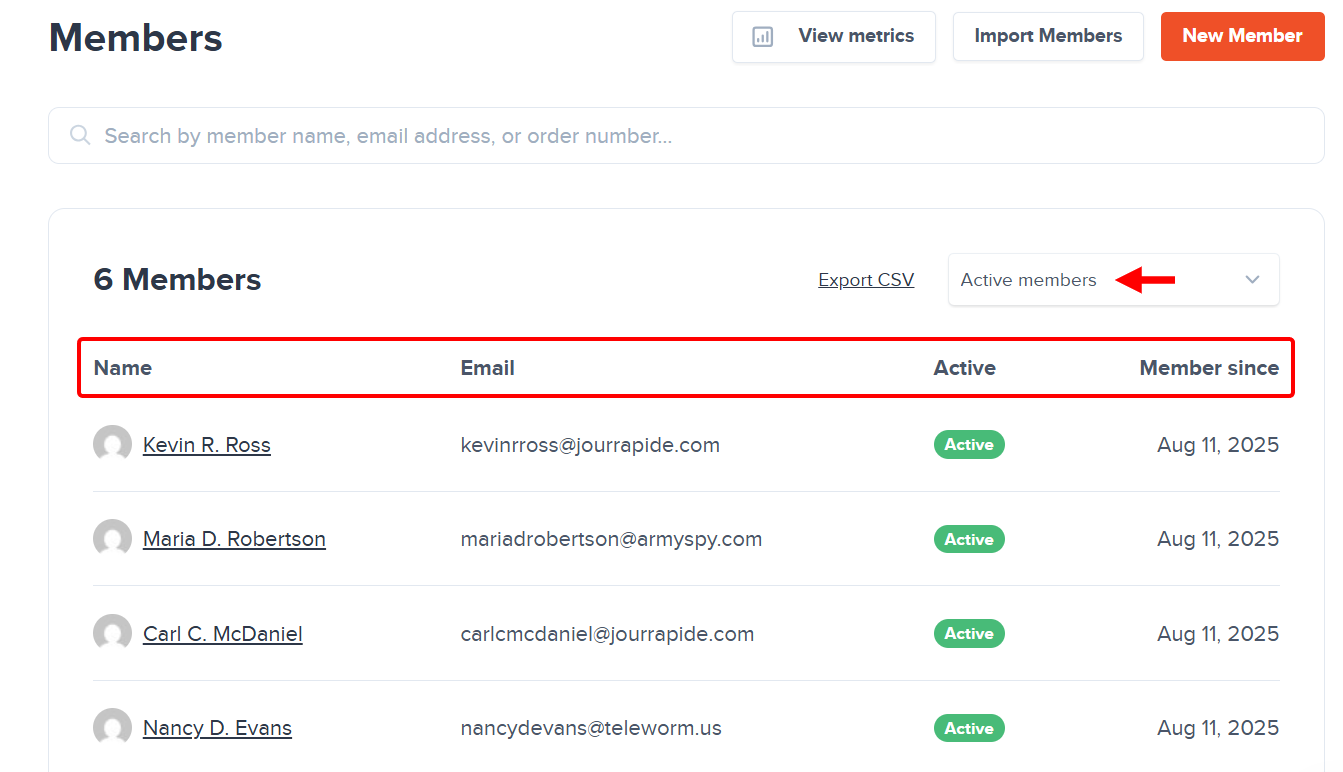Click Nancy D. Evans avatar icon

[112, 727]
